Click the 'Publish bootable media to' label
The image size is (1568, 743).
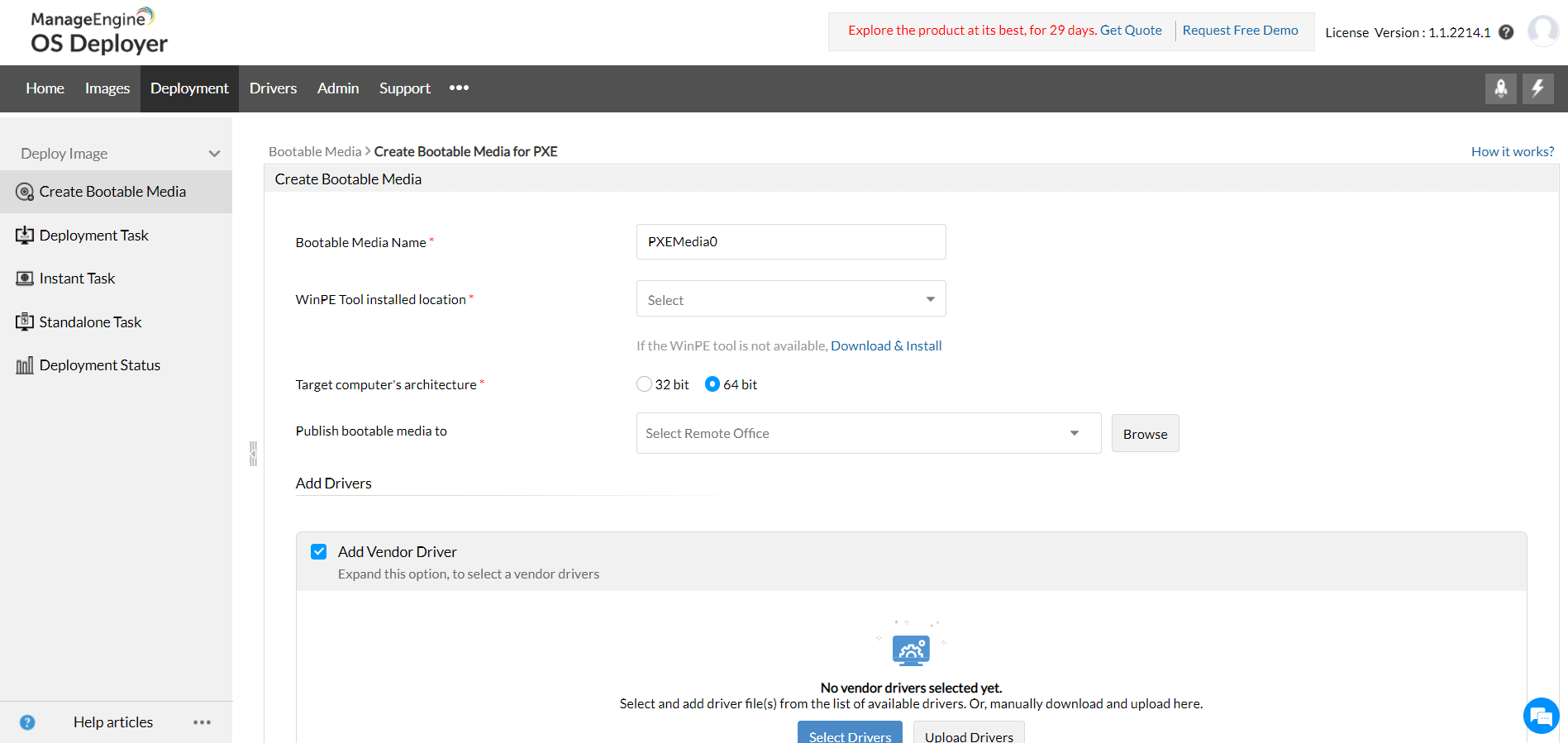(x=371, y=431)
